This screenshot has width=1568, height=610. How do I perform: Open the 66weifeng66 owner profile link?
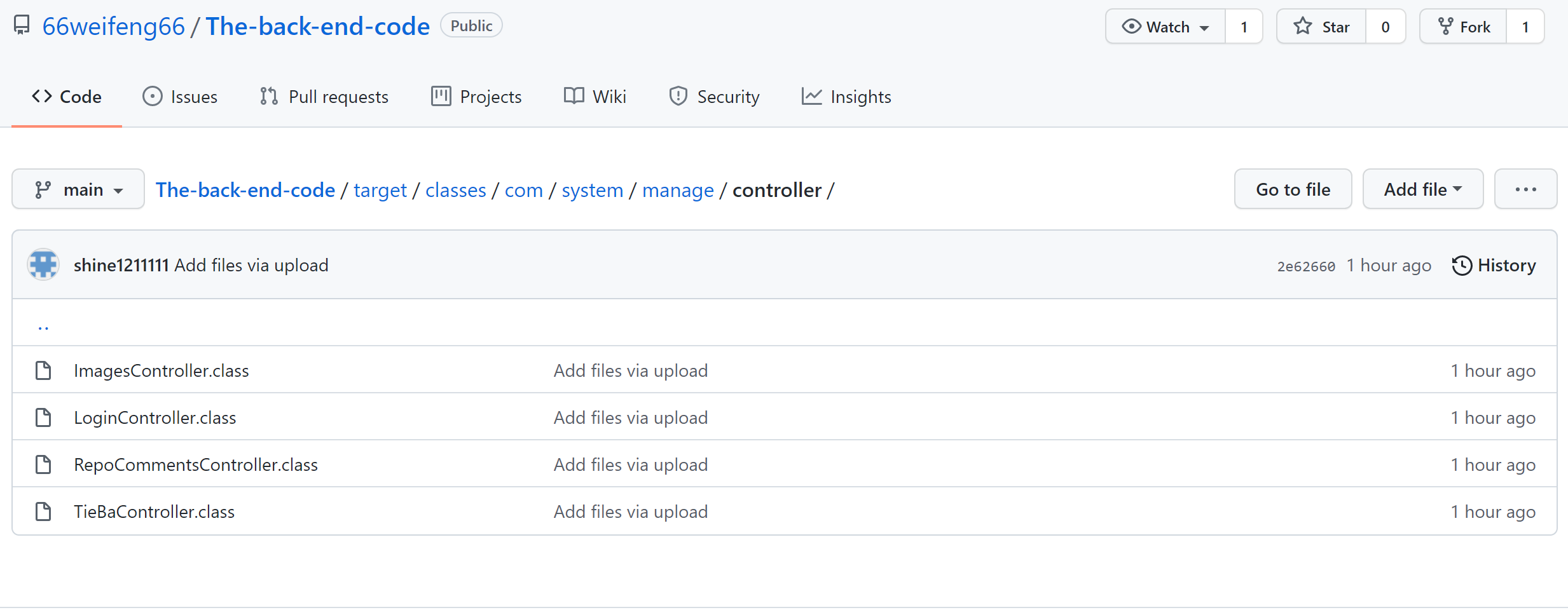point(113,26)
